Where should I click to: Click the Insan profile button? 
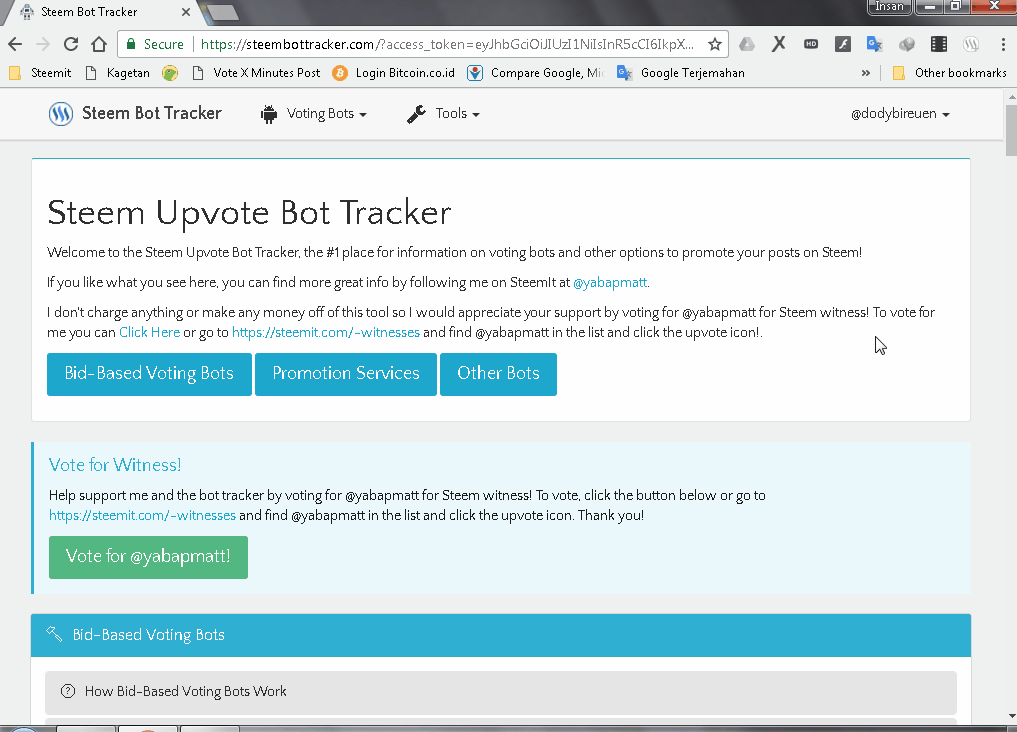(x=889, y=6)
